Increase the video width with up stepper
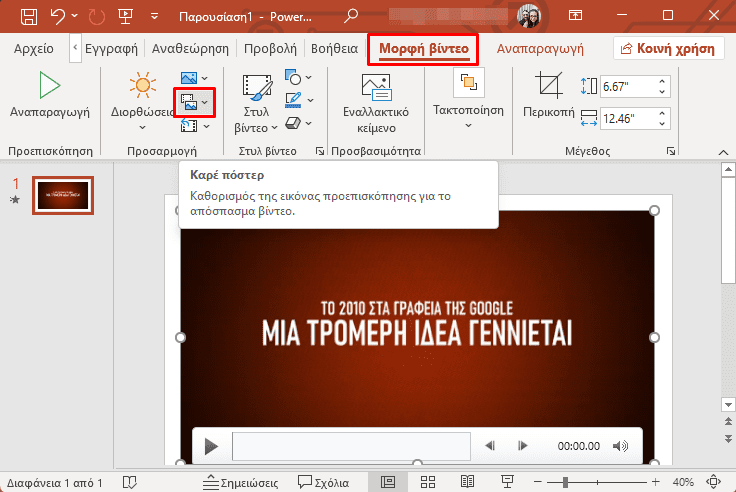 coord(662,113)
